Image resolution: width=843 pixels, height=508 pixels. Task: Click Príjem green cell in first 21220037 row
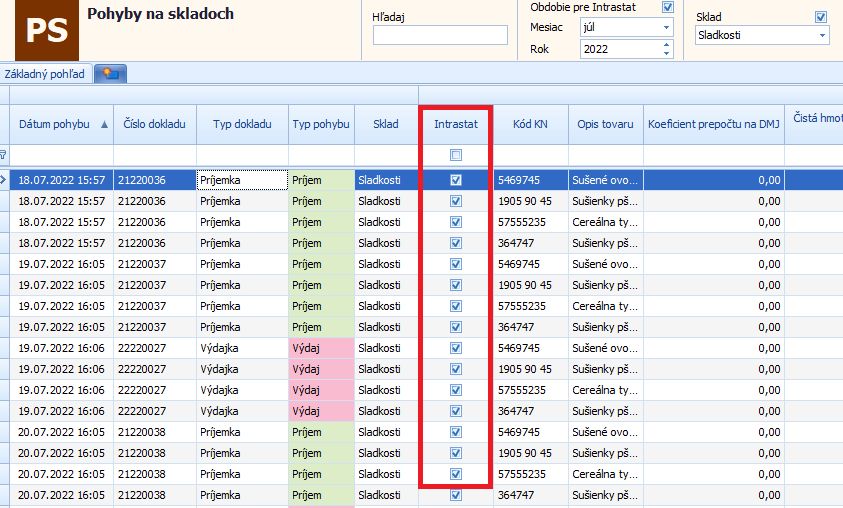pyautogui.click(x=322, y=264)
